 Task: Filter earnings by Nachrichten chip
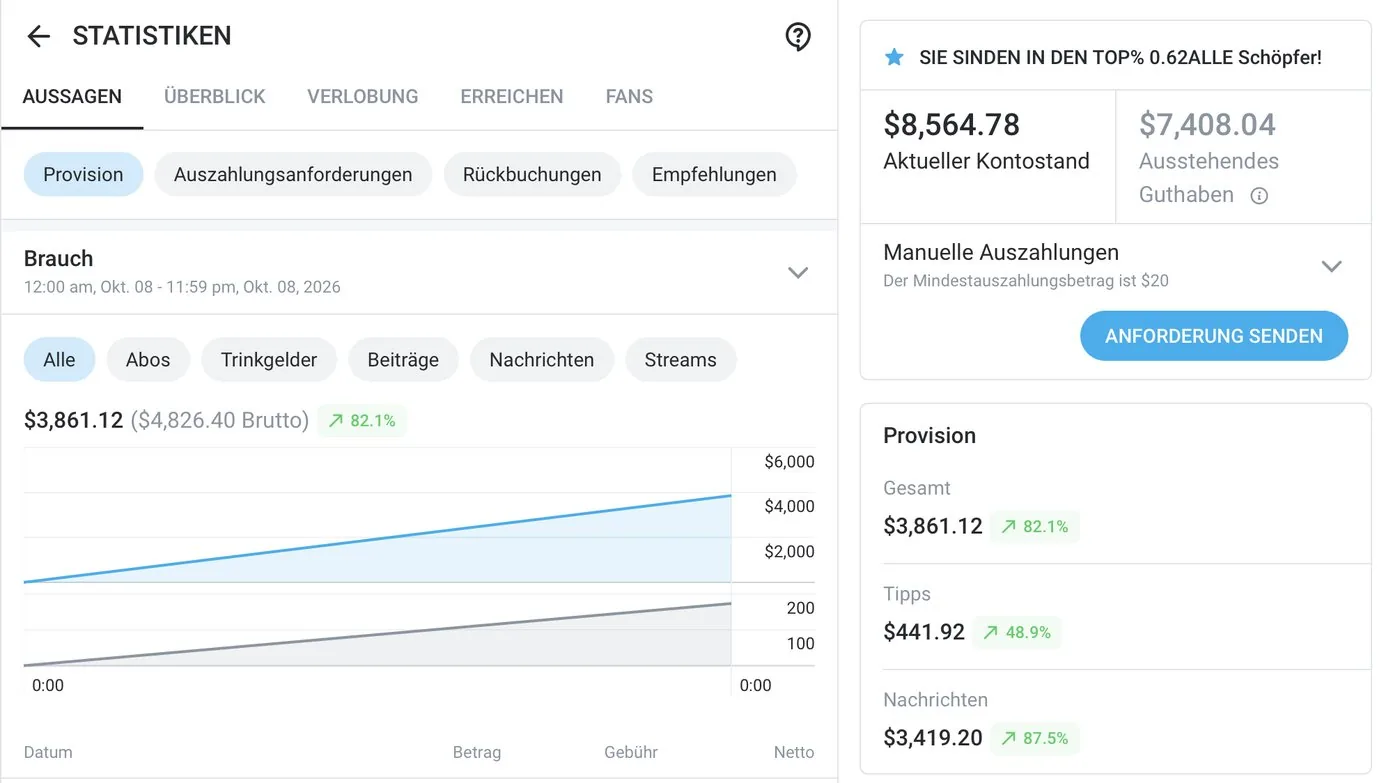click(x=542, y=360)
